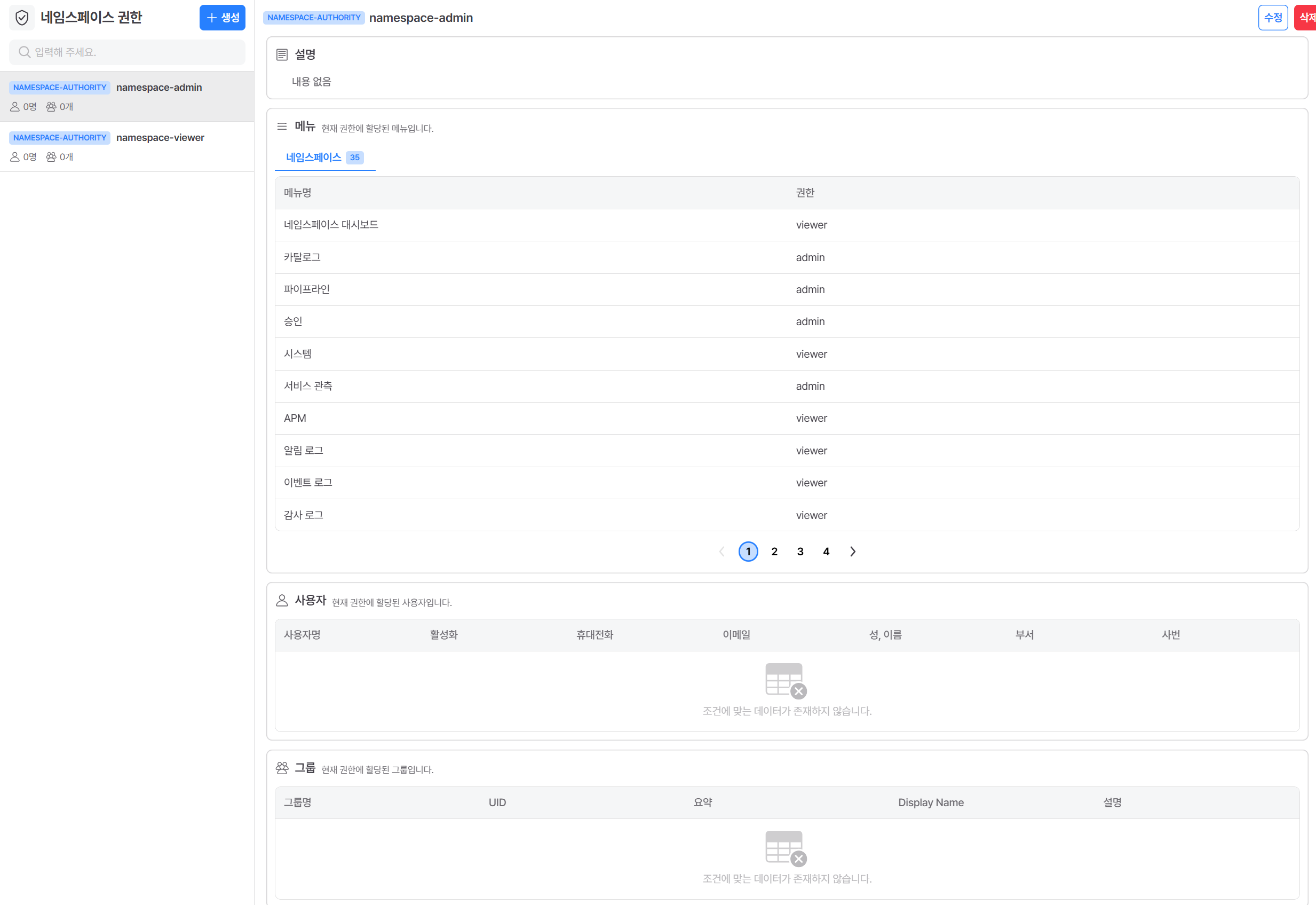Select namespace-admin in the authority list
Viewport: 1316px width, 905px height.
point(127,97)
